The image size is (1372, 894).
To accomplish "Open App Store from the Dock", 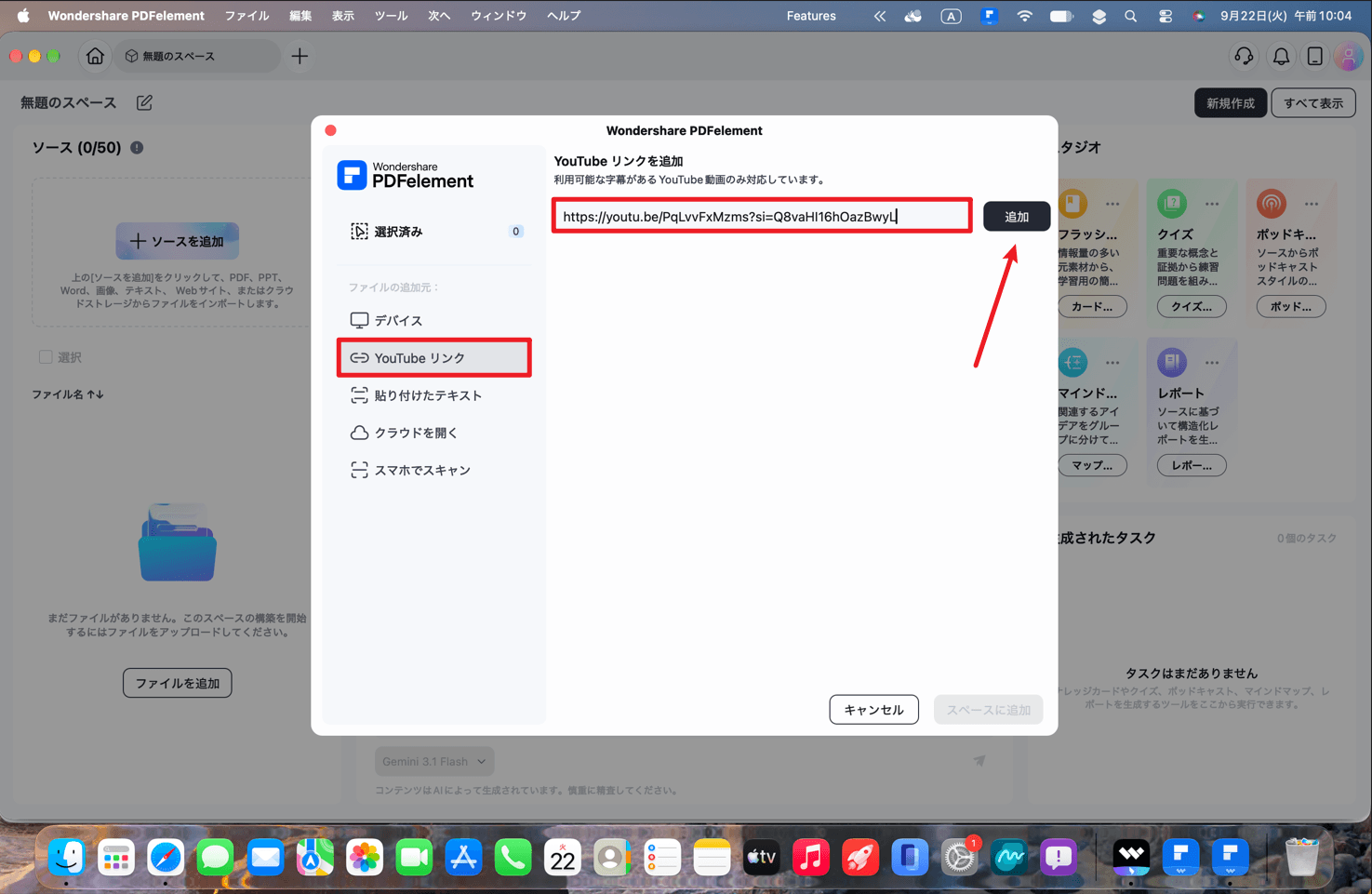I will click(x=463, y=857).
